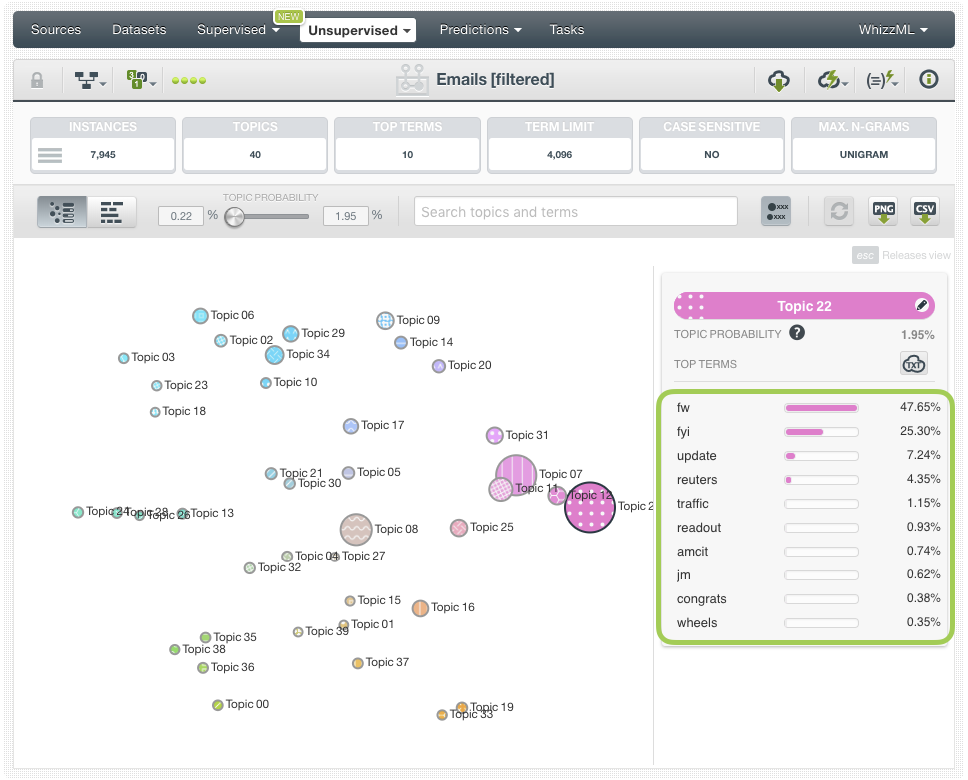The width and height of the screenshot is (968, 780).
Task: Click the search topics and terms field
Action: coord(575,211)
